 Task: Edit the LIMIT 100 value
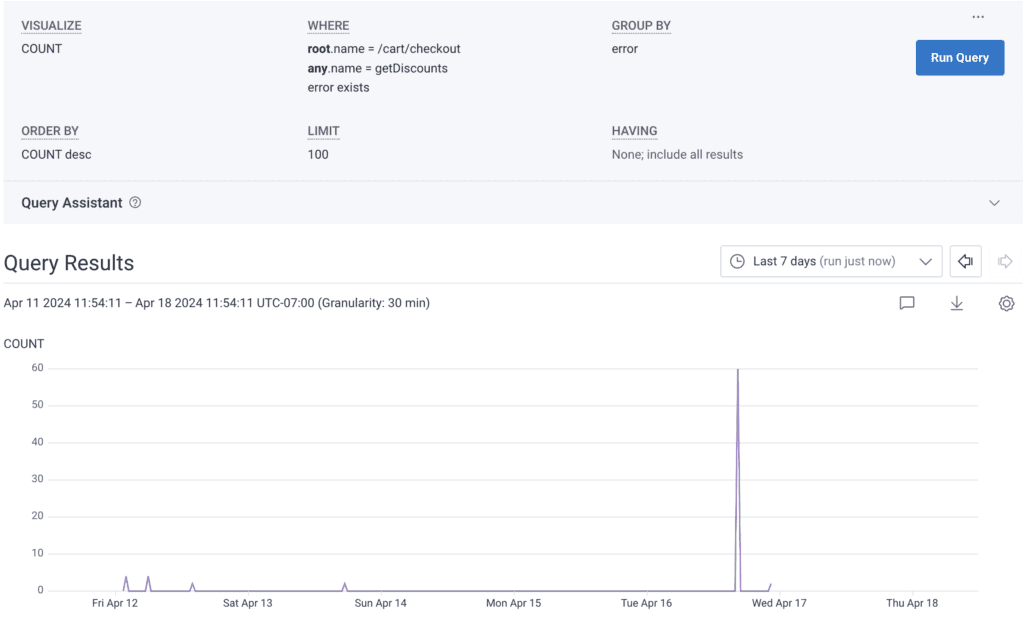coord(318,155)
